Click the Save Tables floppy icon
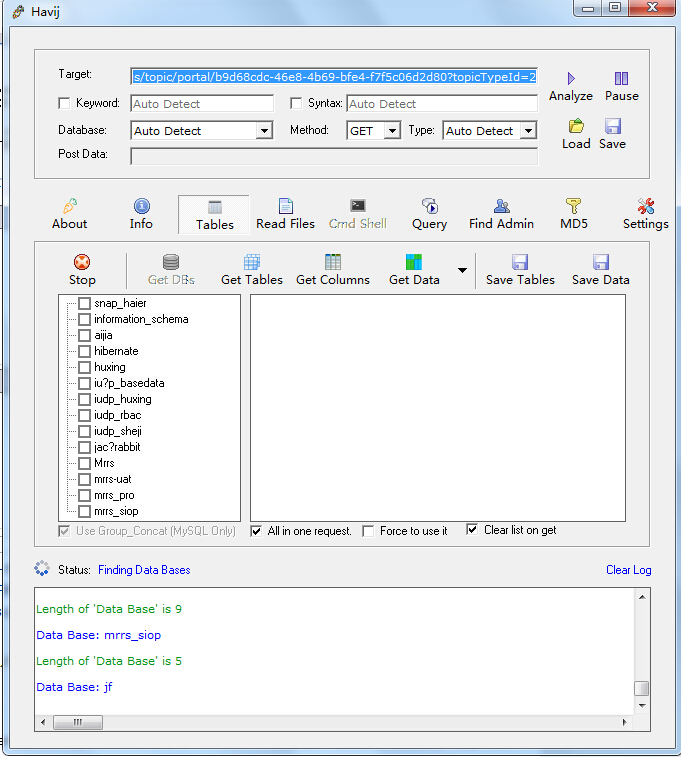Image resolution: width=681 pixels, height=757 pixels. pos(520,262)
